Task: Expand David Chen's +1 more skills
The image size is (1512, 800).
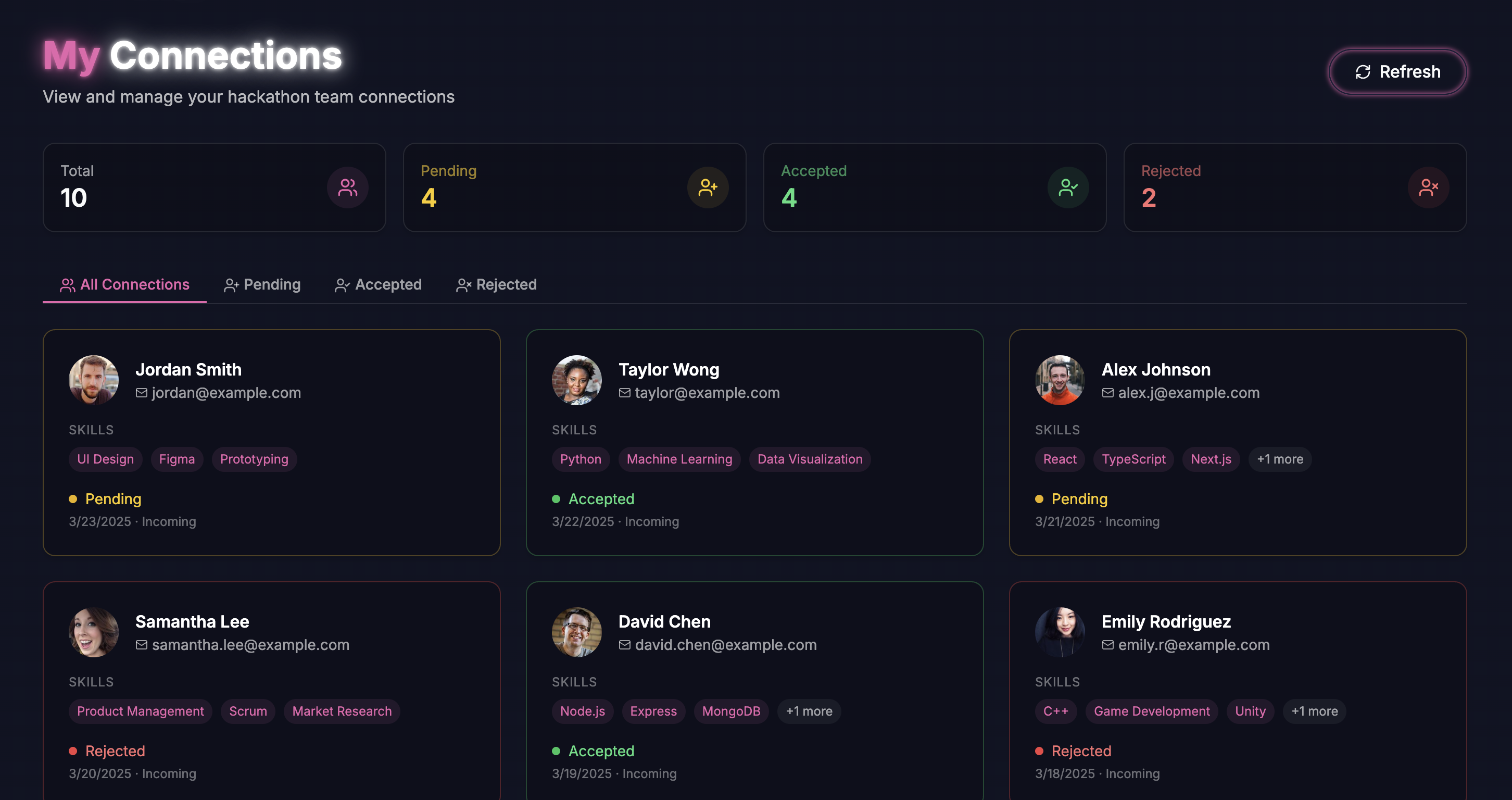Action: tap(809, 711)
